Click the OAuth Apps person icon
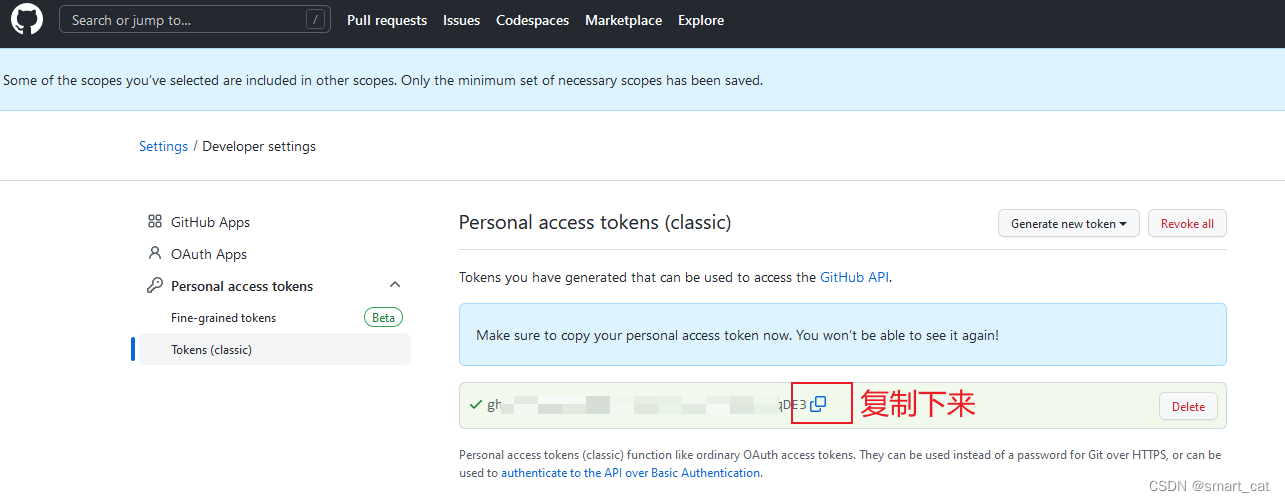 pos(154,254)
